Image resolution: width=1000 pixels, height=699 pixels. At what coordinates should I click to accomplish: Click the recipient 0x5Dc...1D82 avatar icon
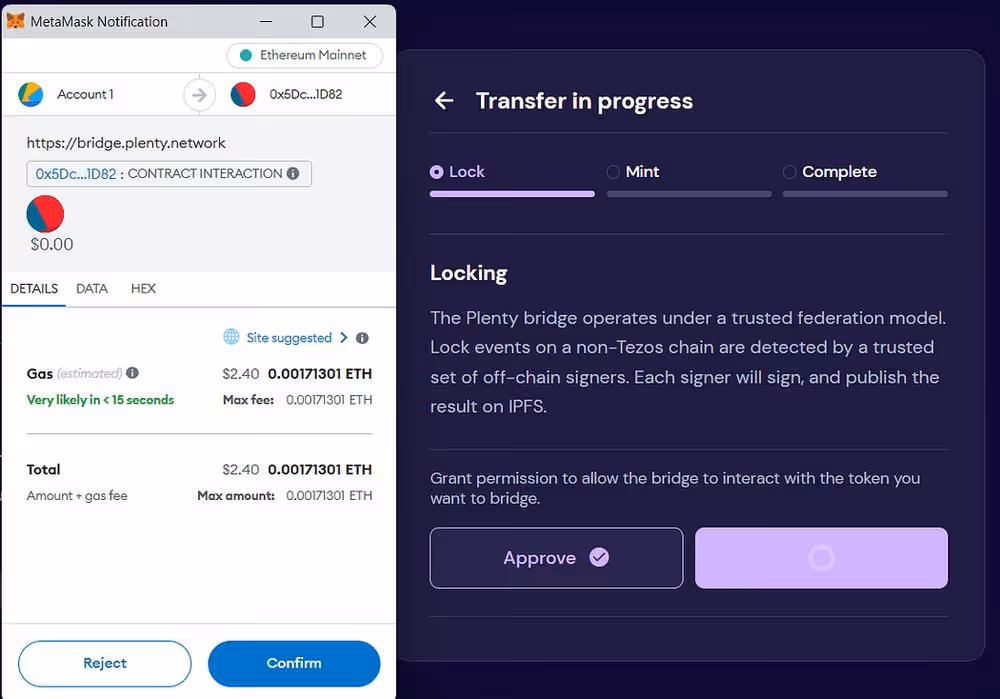[x=242, y=94]
